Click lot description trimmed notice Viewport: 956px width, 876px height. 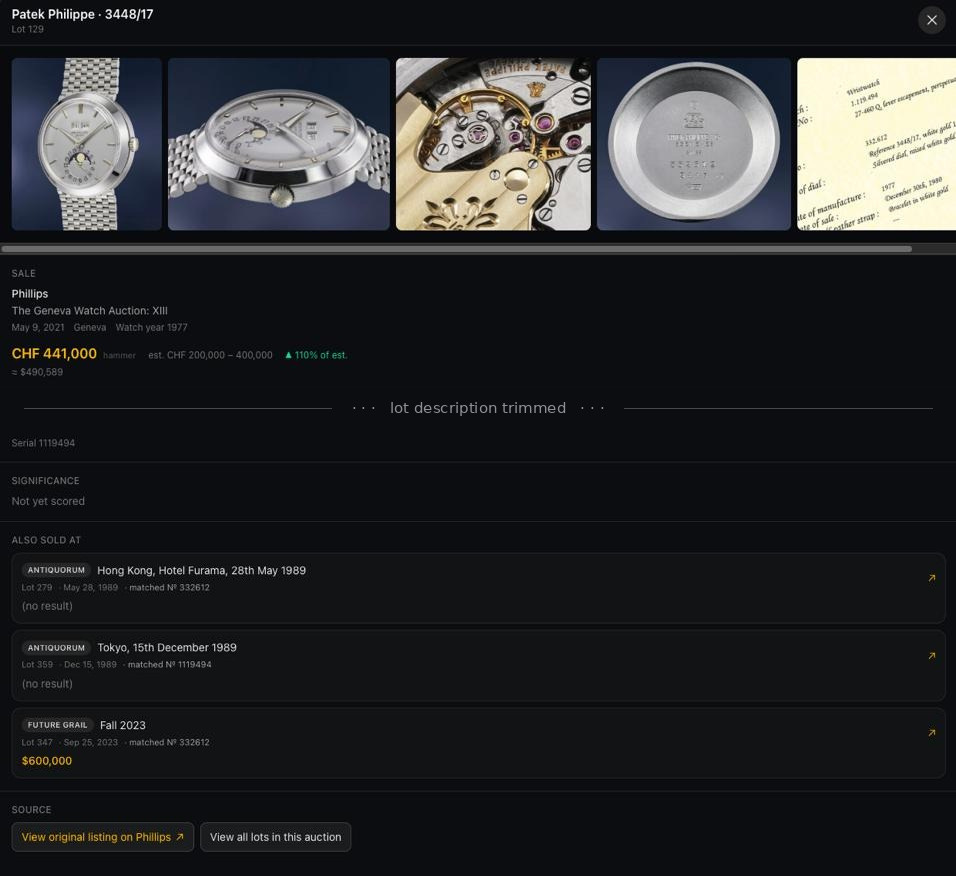(478, 408)
